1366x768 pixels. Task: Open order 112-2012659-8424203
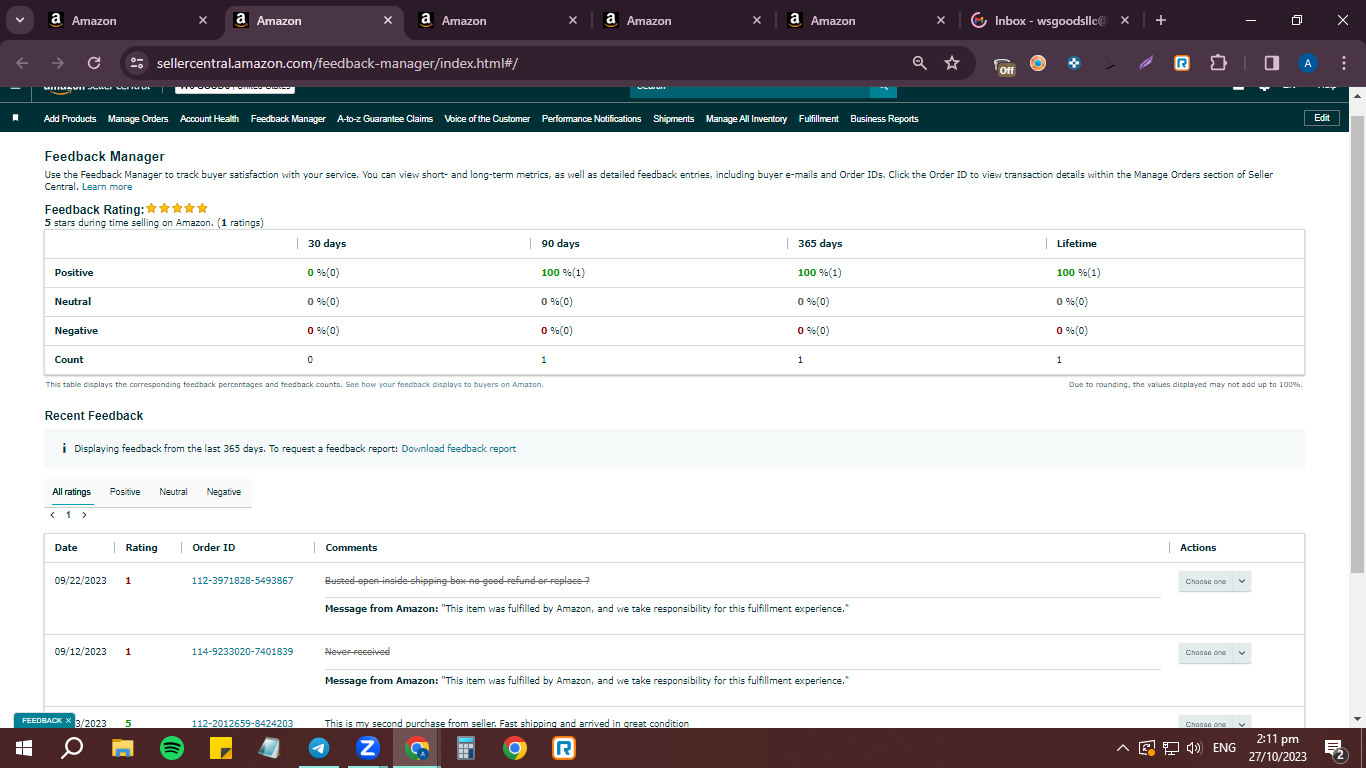click(242, 723)
